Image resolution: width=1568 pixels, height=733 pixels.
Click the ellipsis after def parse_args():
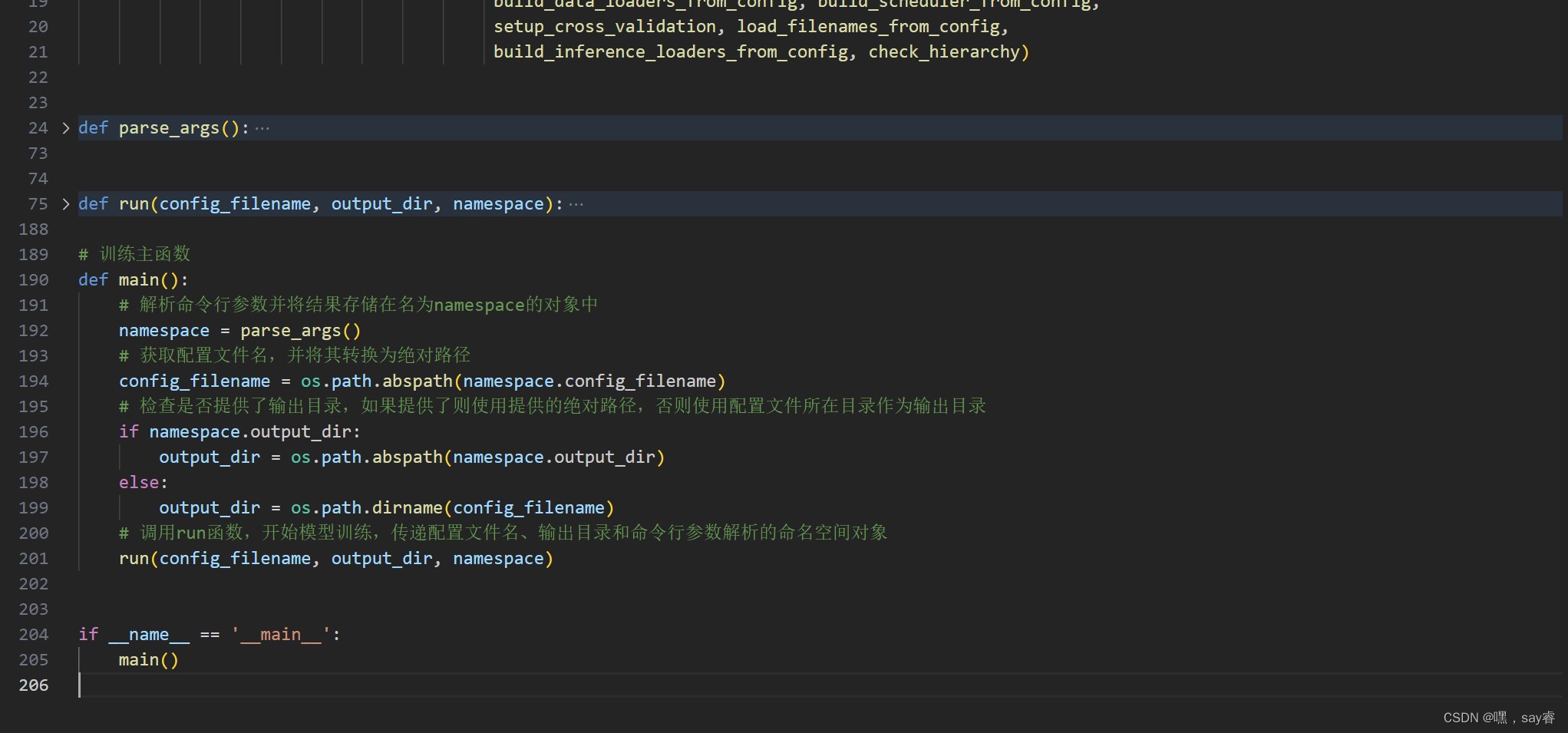coord(262,128)
